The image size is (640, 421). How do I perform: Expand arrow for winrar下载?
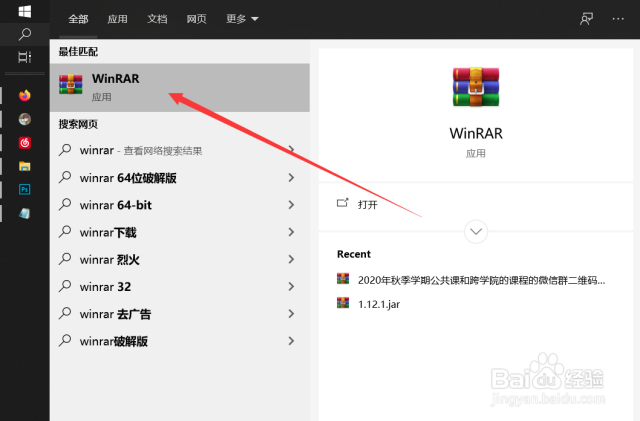tap(291, 232)
